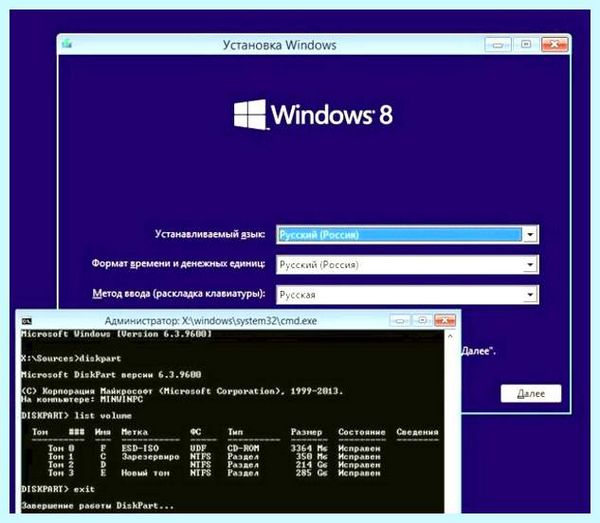Click the 'Формат времени и денежных единиц' label

[178, 264]
